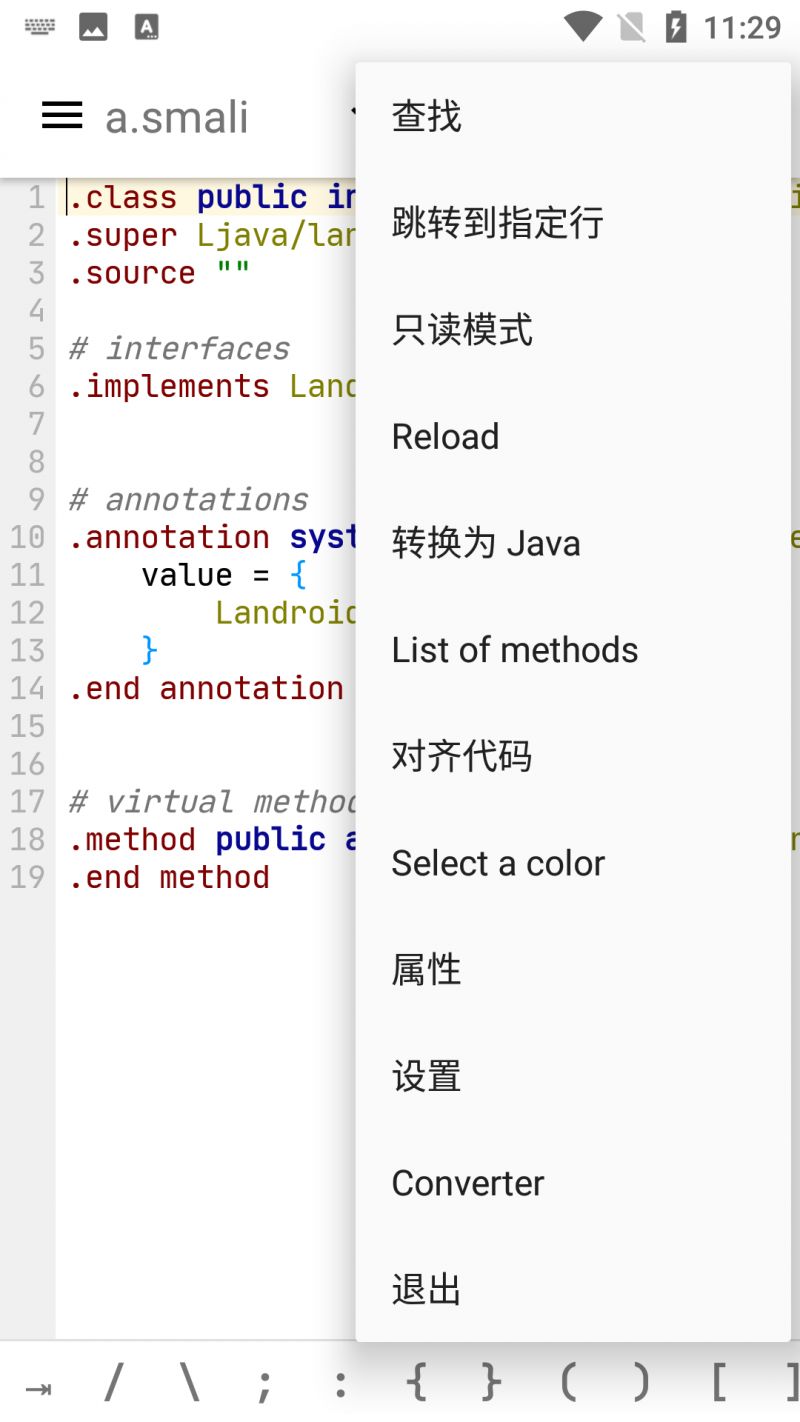800x1422 pixels.
Task: Open the Converter menu item
Action: point(573,1183)
